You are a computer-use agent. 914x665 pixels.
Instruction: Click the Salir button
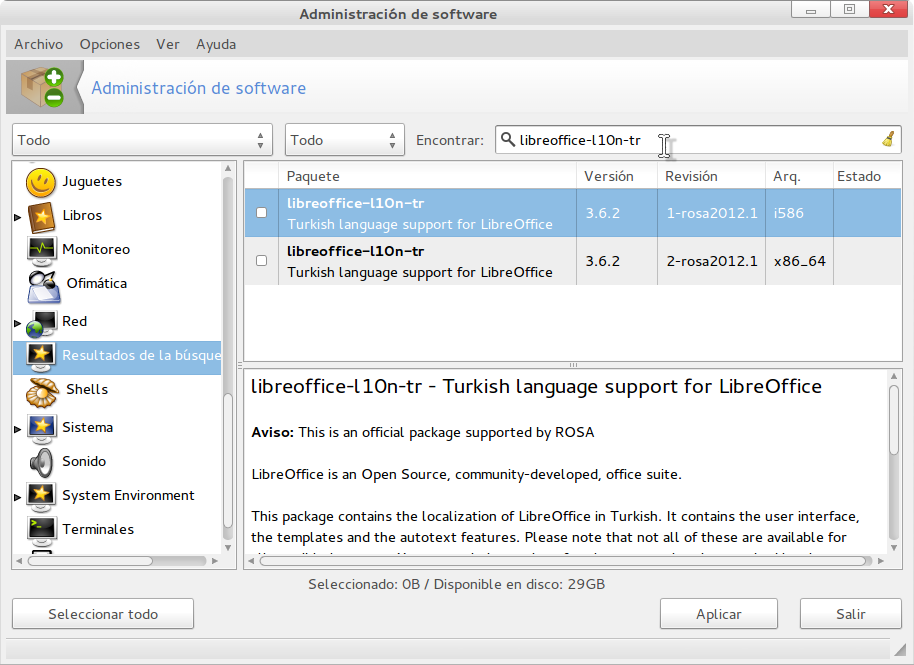[850, 614]
